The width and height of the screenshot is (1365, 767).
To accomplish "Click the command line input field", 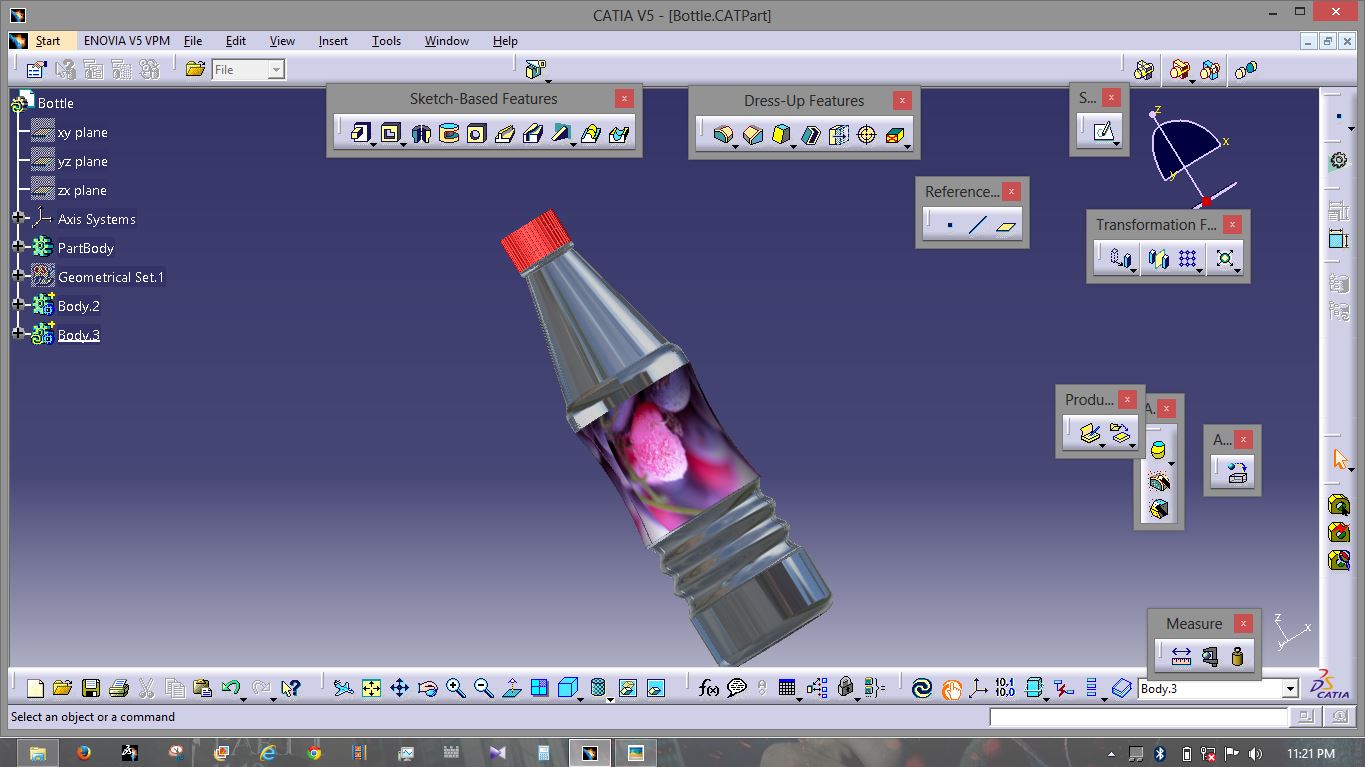I will tap(1138, 717).
